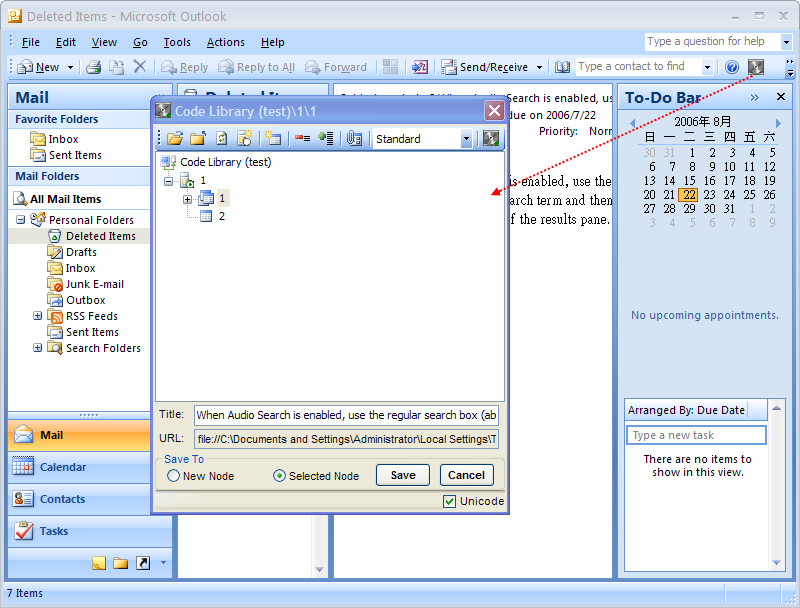Image resolution: width=800 pixels, height=608 pixels.
Task: Open the File menu
Action: tap(31, 42)
